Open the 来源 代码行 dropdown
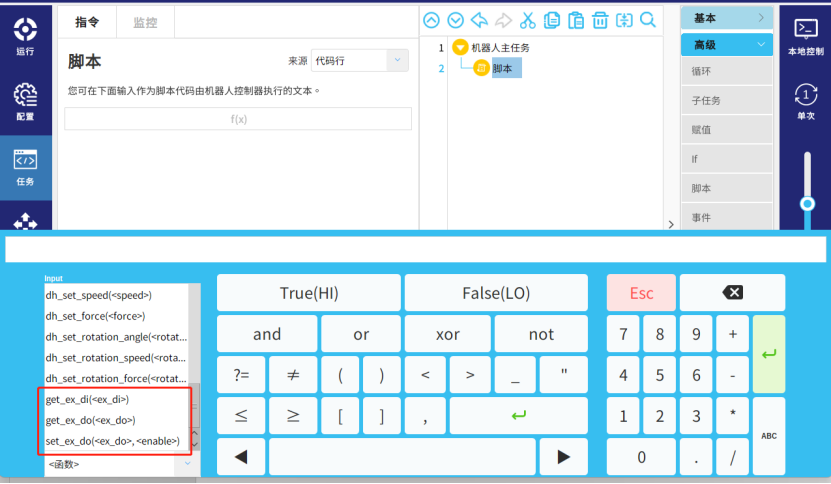831x484 pixels. (x=359, y=61)
